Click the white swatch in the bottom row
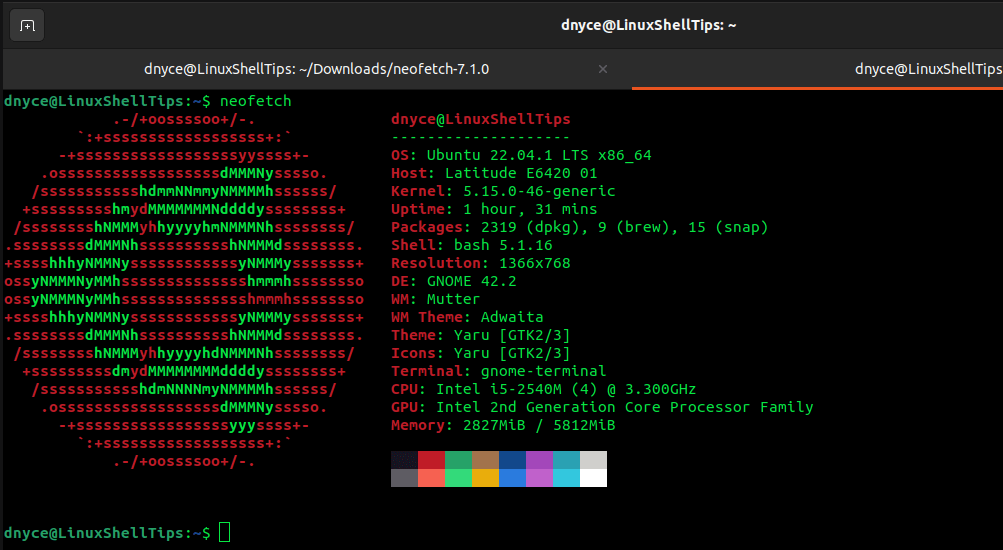1003x550 pixels. (593, 478)
